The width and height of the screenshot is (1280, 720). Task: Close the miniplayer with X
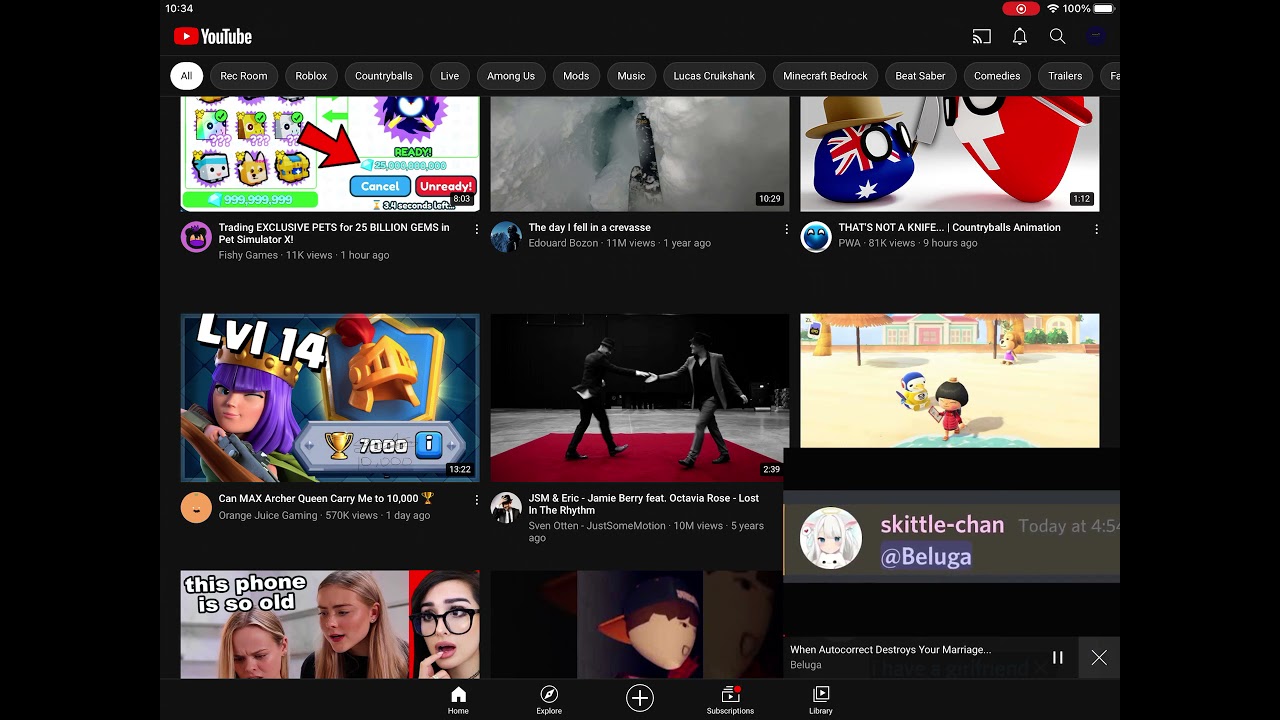pyautogui.click(x=1099, y=658)
